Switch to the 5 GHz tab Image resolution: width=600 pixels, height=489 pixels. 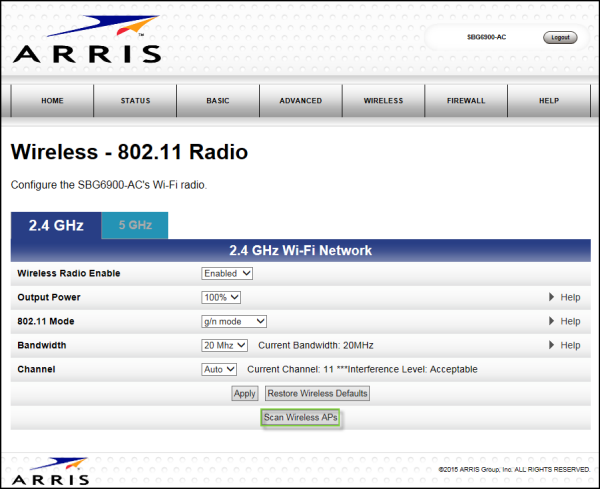click(135, 226)
